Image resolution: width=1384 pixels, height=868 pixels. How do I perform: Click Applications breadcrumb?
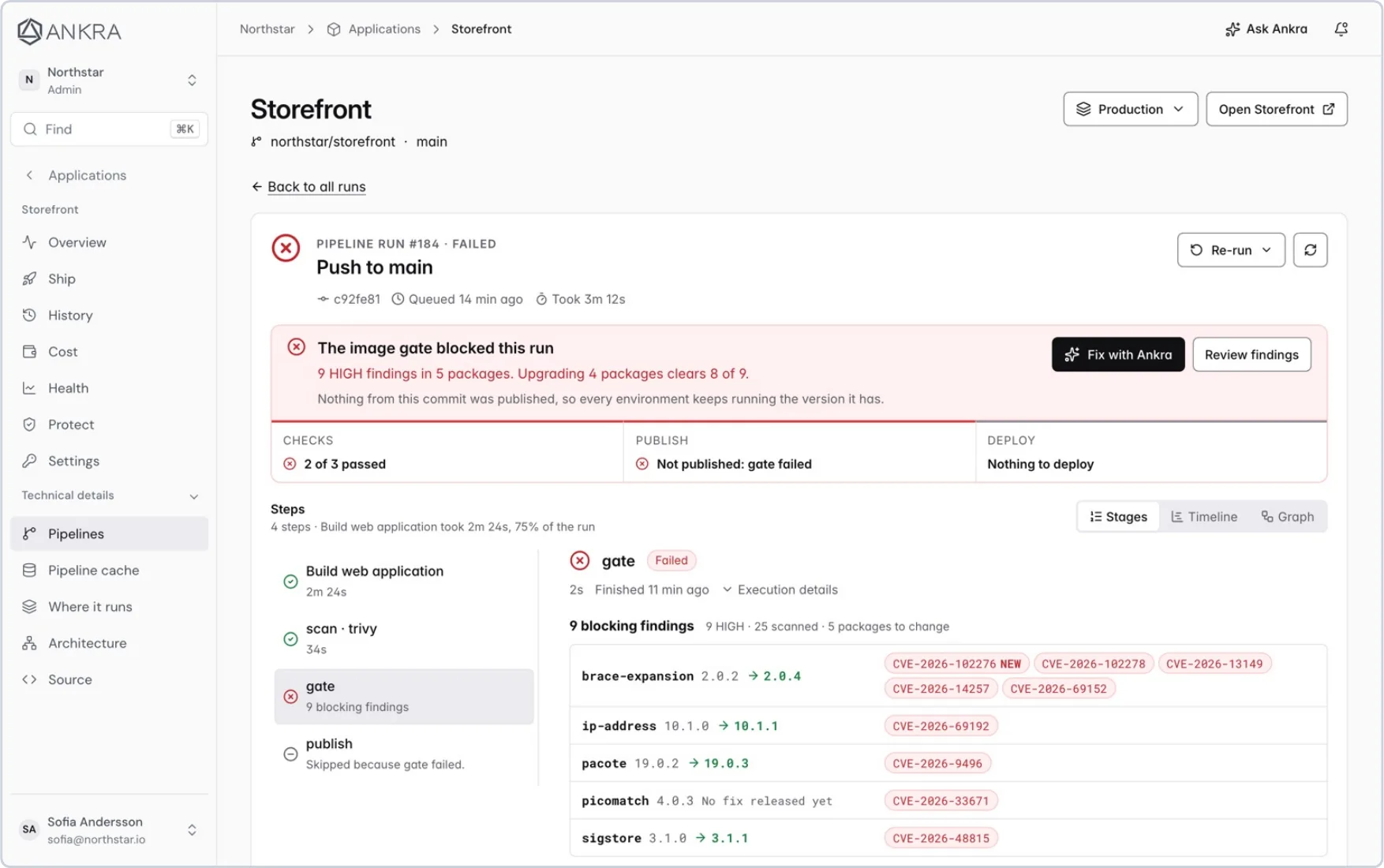[x=374, y=29]
